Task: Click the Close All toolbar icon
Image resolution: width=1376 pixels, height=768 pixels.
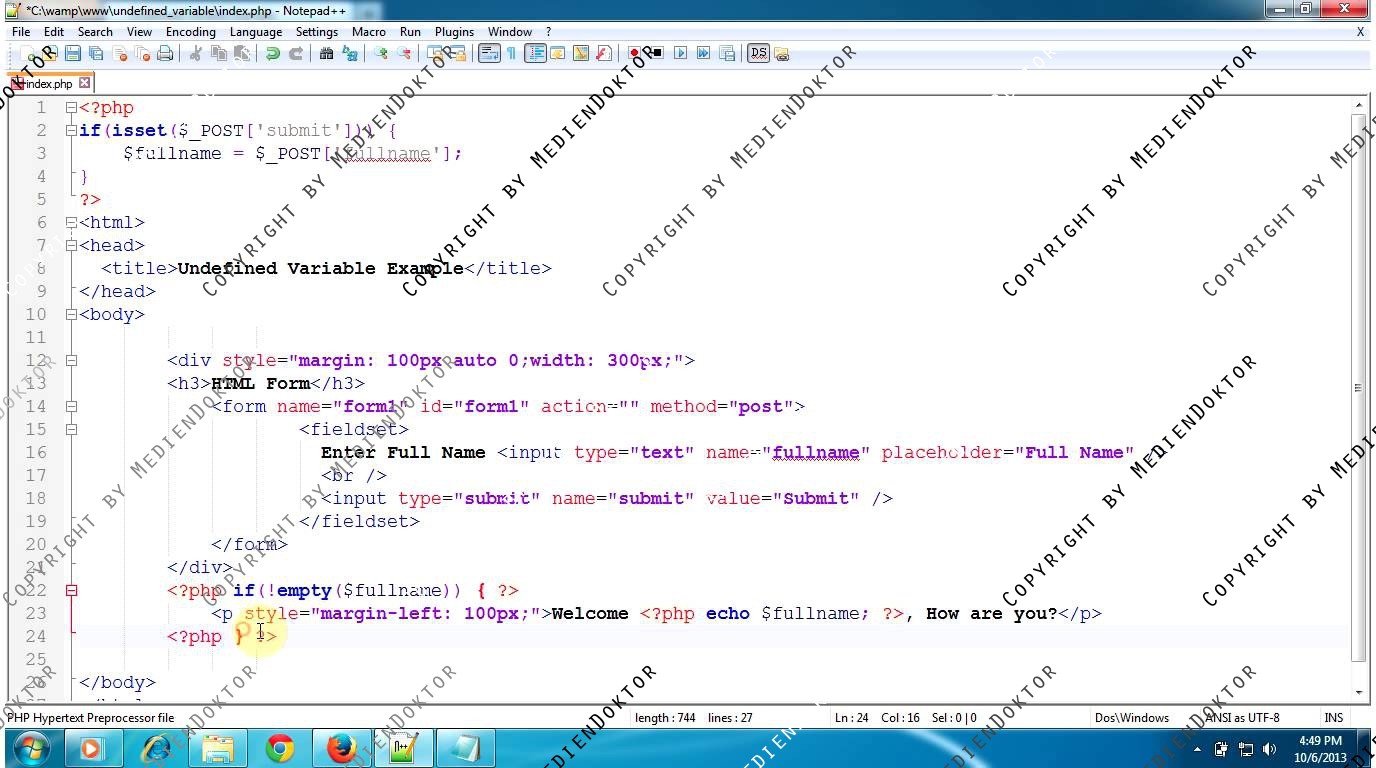Action: click(x=142, y=54)
